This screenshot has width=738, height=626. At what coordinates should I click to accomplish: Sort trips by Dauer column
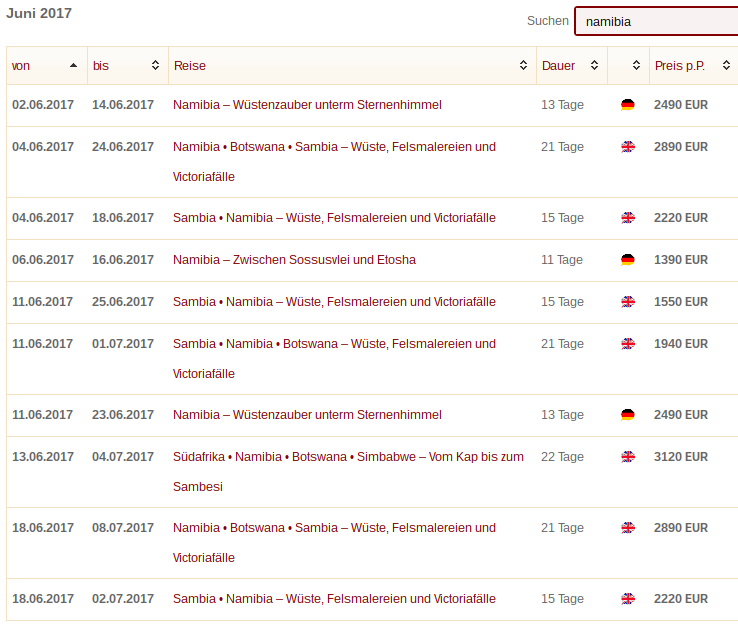(x=572, y=65)
